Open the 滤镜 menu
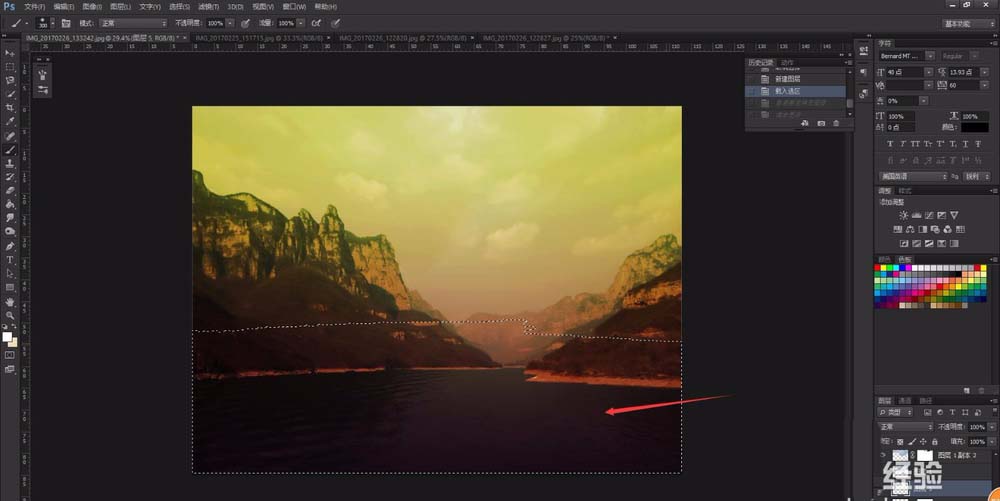This screenshot has width=1000, height=501. pos(208,6)
